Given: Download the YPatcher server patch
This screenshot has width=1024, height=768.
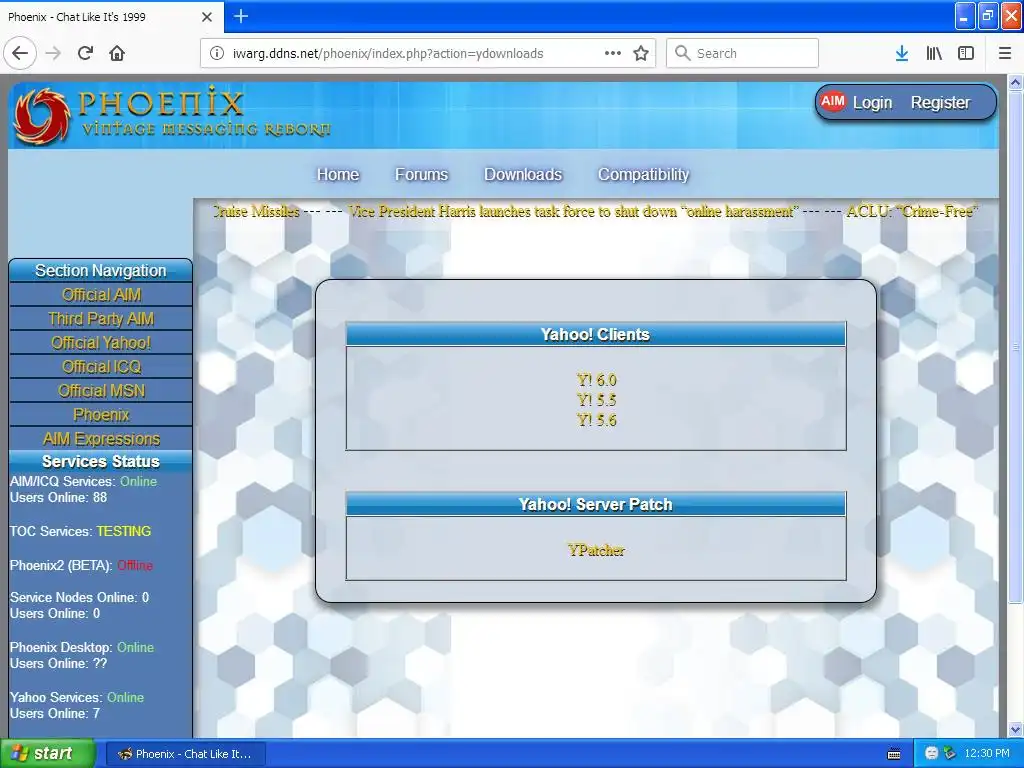Looking at the screenshot, I should tap(596, 550).
